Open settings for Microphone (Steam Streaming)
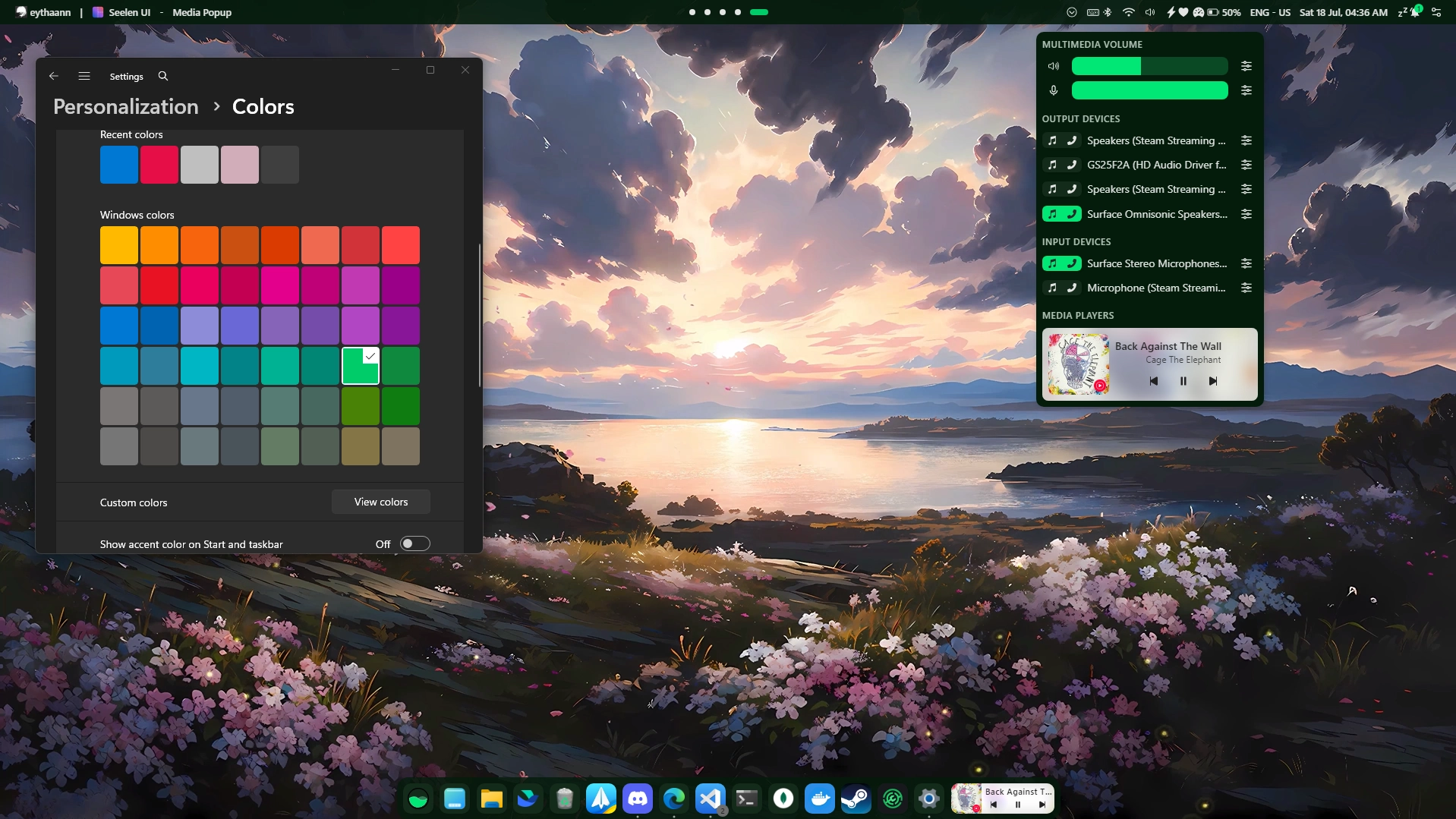Screen dimensions: 1456x819 coord(1246,288)
